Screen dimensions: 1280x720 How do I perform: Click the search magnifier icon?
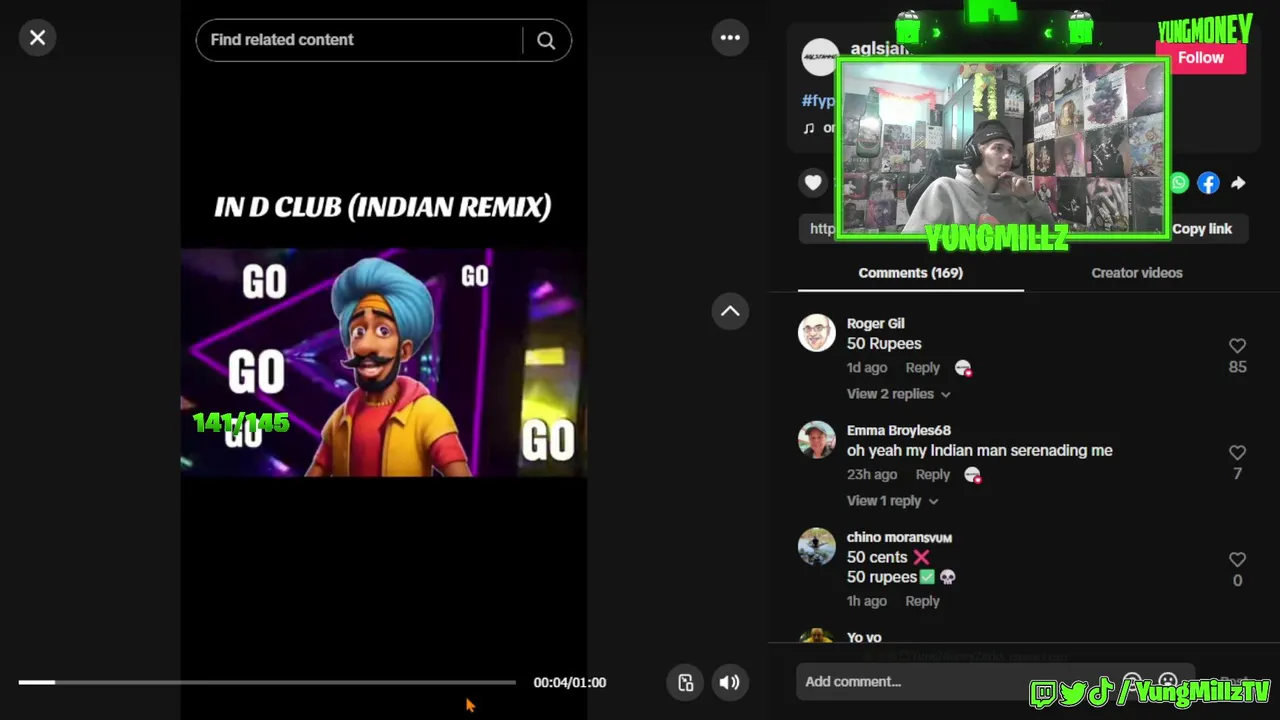(x=546, y=40)
